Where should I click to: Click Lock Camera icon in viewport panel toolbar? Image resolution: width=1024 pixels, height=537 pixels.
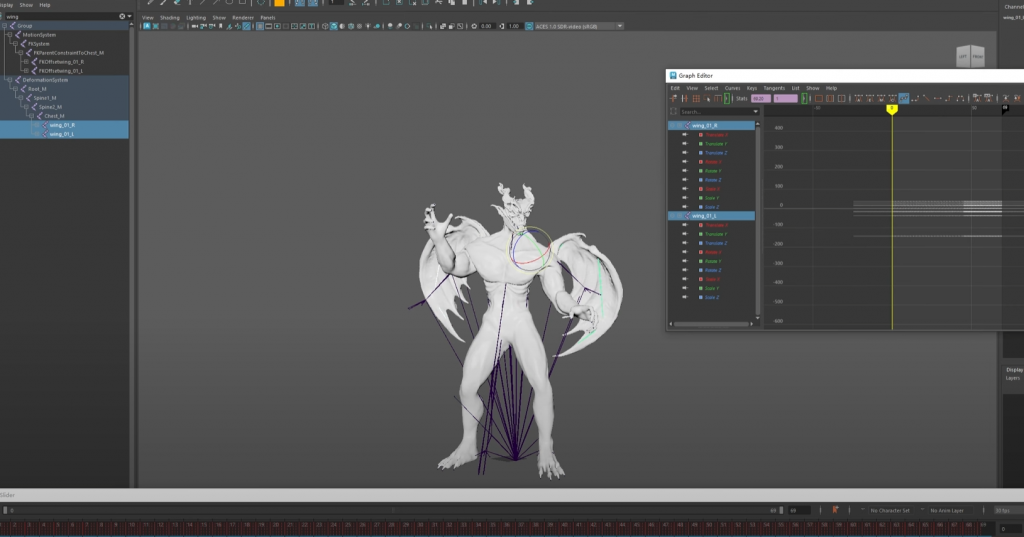(x=204, y=26)
